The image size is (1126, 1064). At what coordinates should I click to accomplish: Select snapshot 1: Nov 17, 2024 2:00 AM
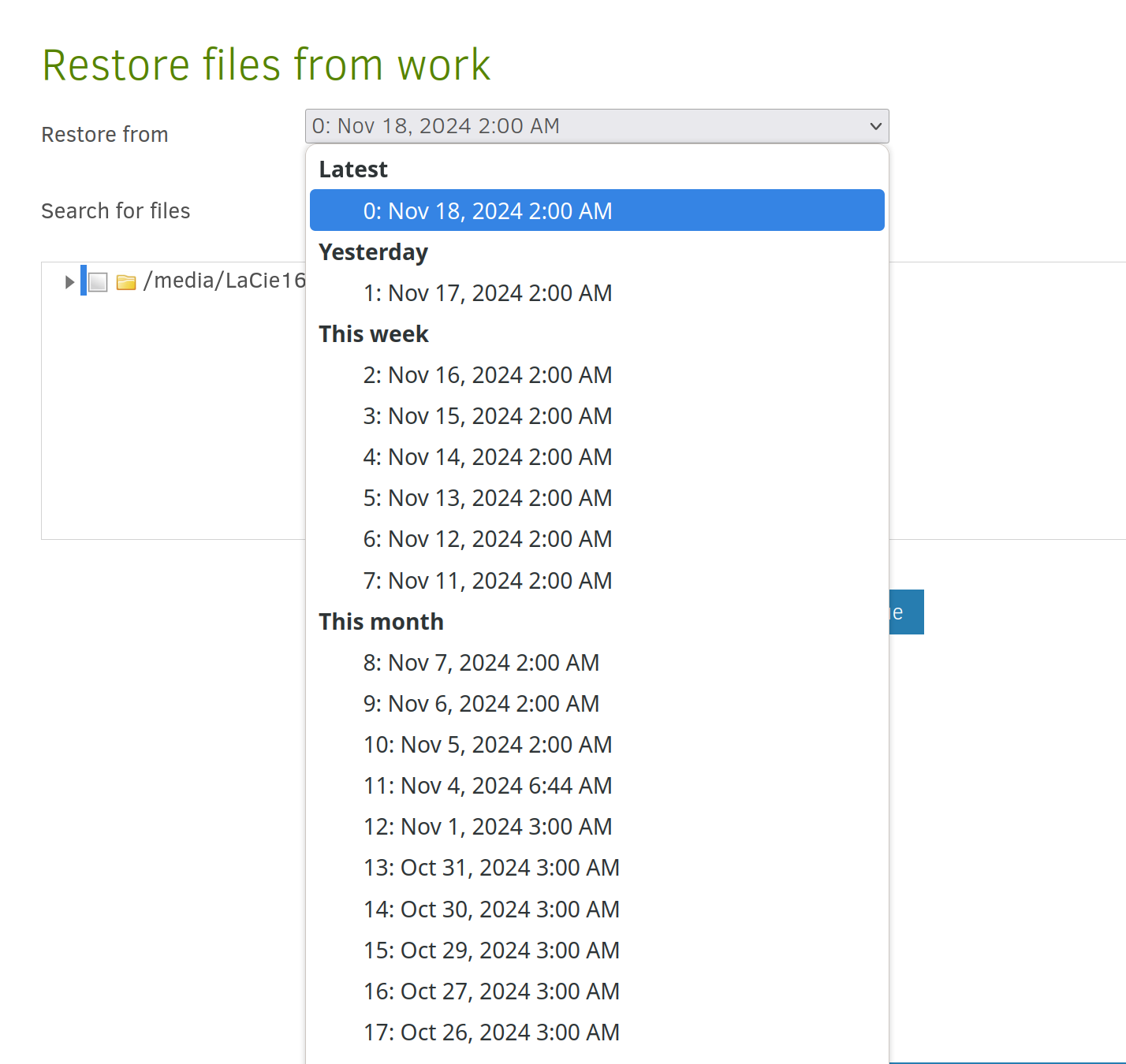(x=487, y=292)
